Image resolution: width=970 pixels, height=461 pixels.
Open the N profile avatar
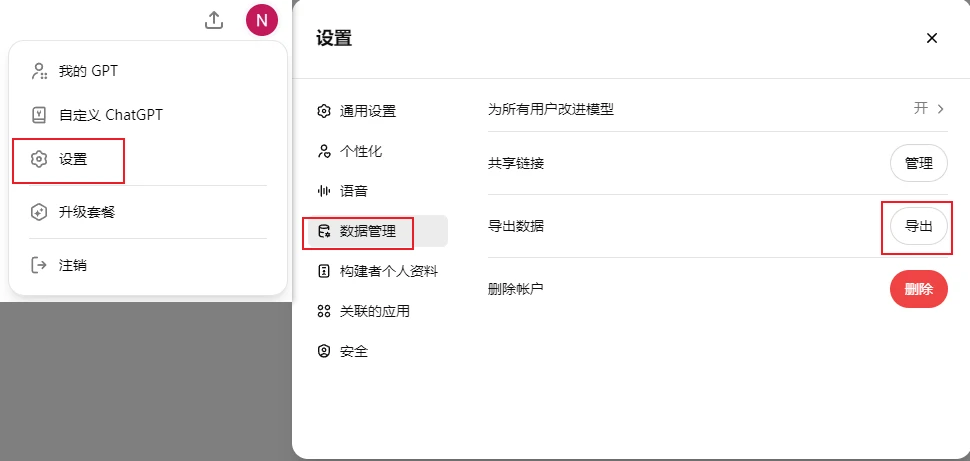pos(262,20)
